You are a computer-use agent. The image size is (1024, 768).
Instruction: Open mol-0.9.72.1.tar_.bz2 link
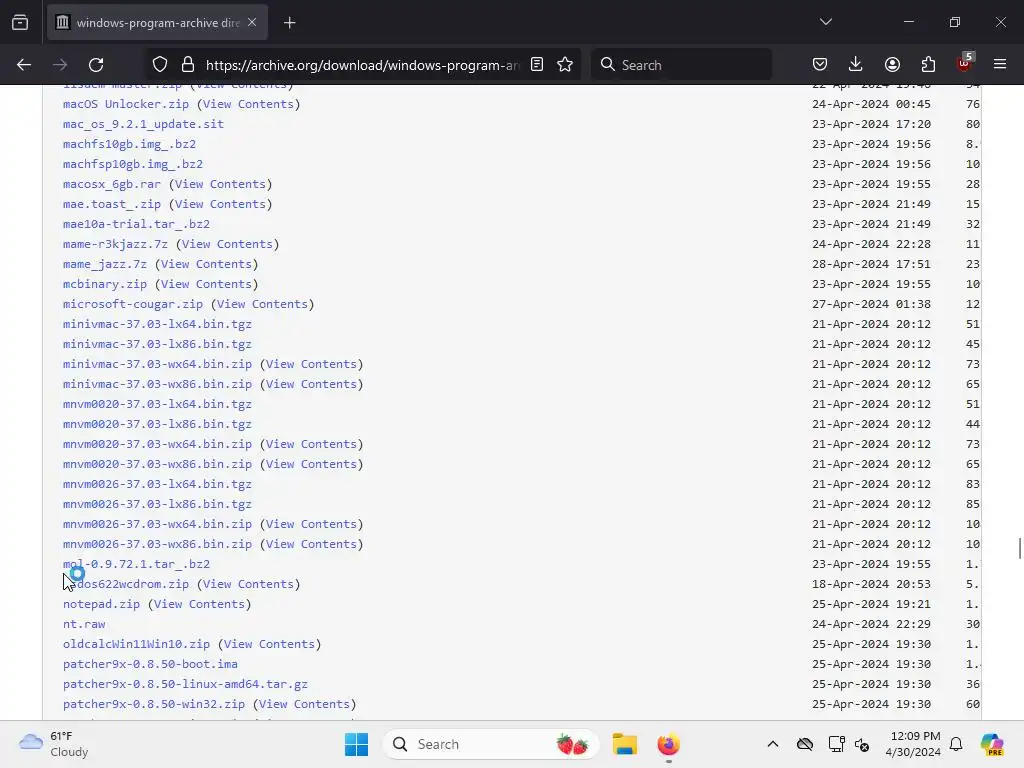[x=136, y=564]
